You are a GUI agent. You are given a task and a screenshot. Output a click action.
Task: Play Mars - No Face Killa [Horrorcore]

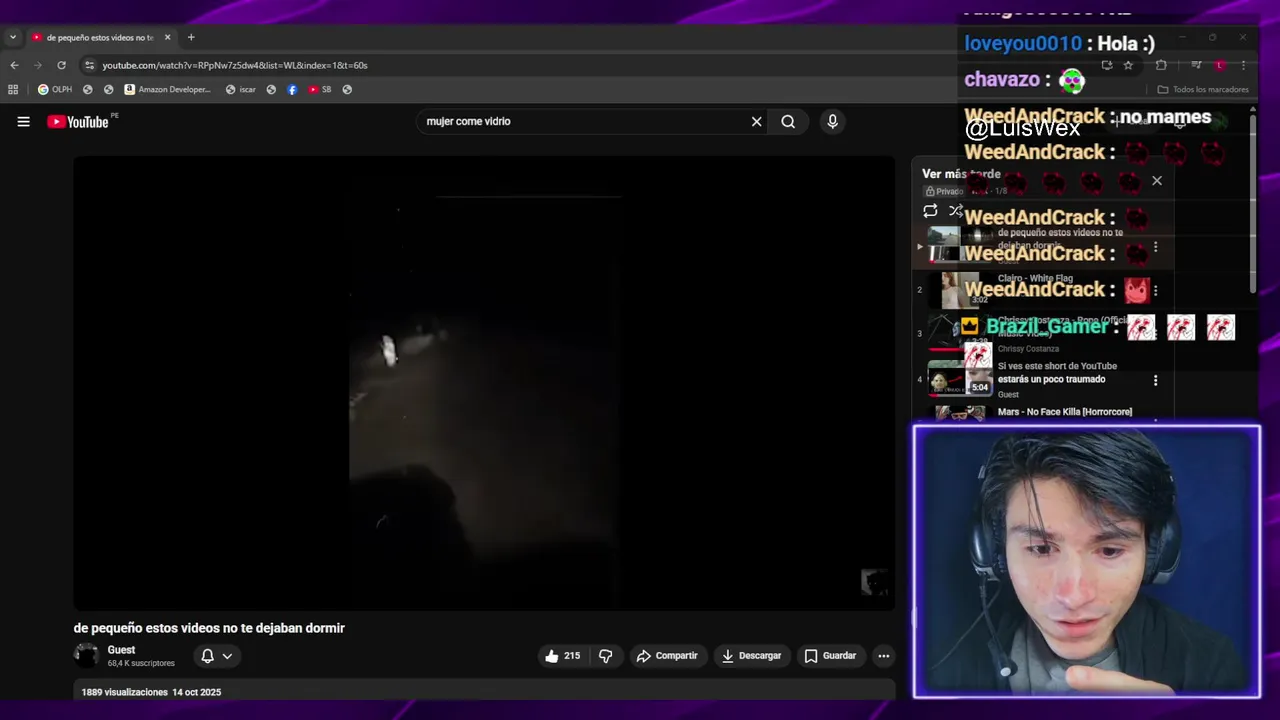[1065, 412]
